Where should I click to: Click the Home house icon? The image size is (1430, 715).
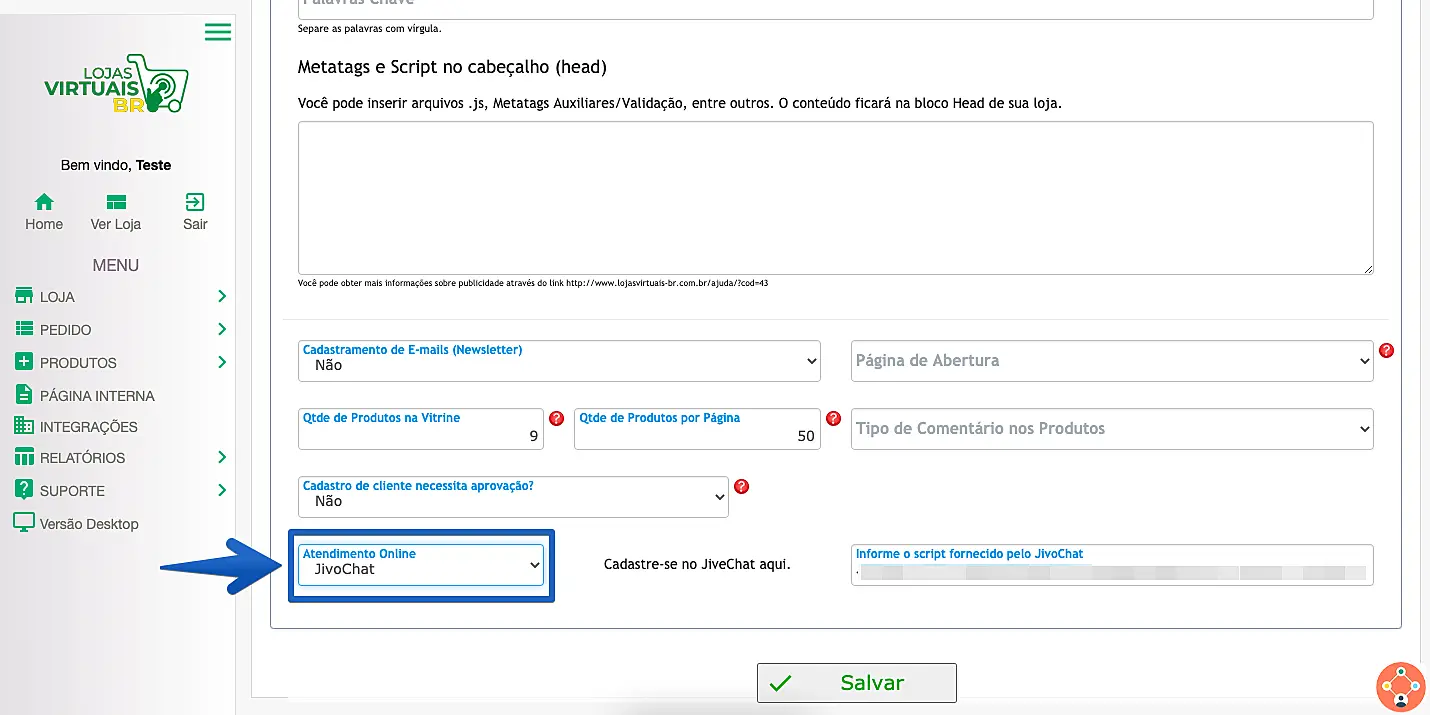pyautogui.click(x=44, y=203)
